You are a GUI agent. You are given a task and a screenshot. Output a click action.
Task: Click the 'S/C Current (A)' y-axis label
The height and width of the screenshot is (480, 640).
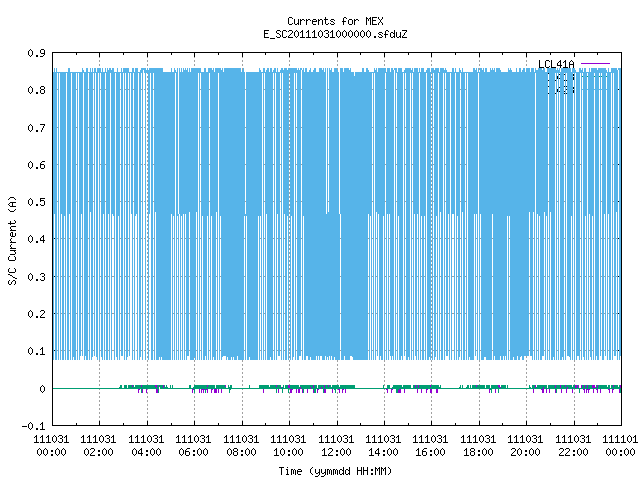[13, 240]
